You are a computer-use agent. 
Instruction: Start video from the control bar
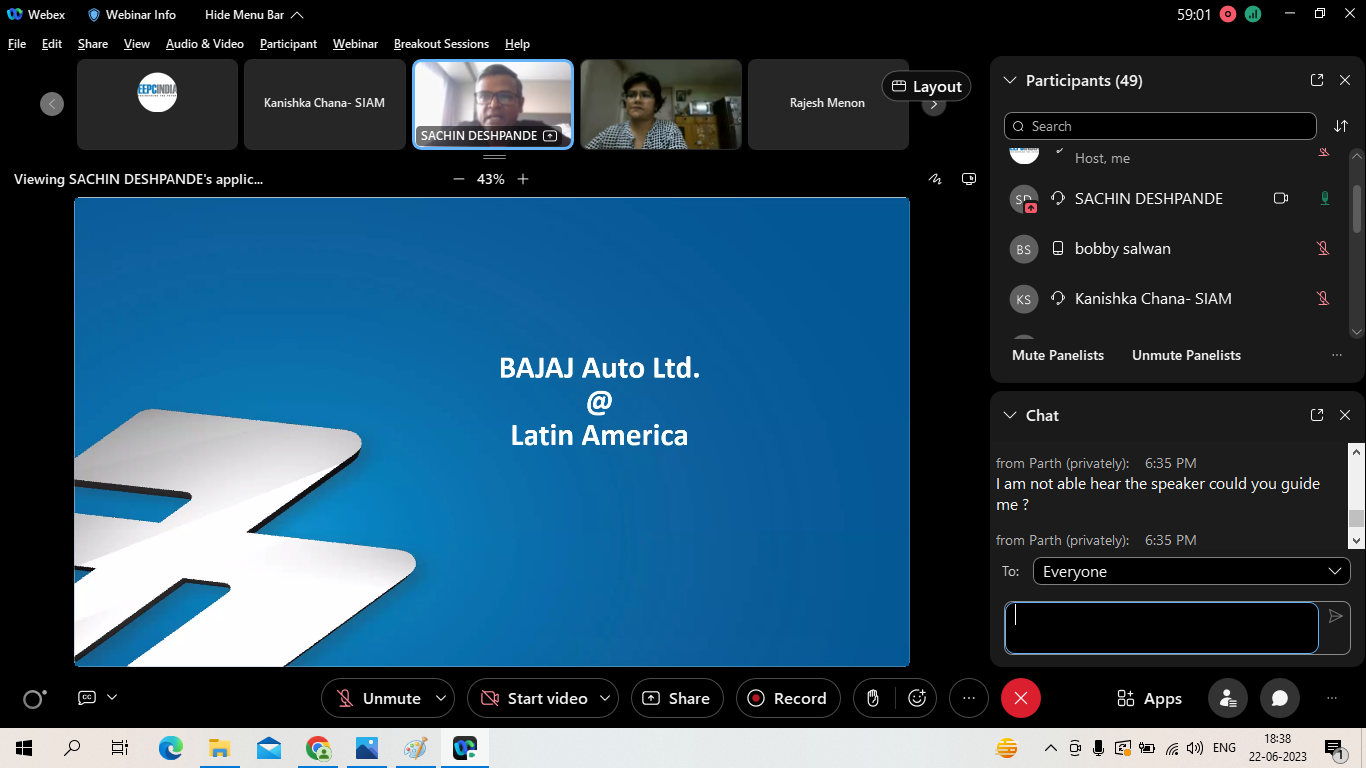pos(533,698)
